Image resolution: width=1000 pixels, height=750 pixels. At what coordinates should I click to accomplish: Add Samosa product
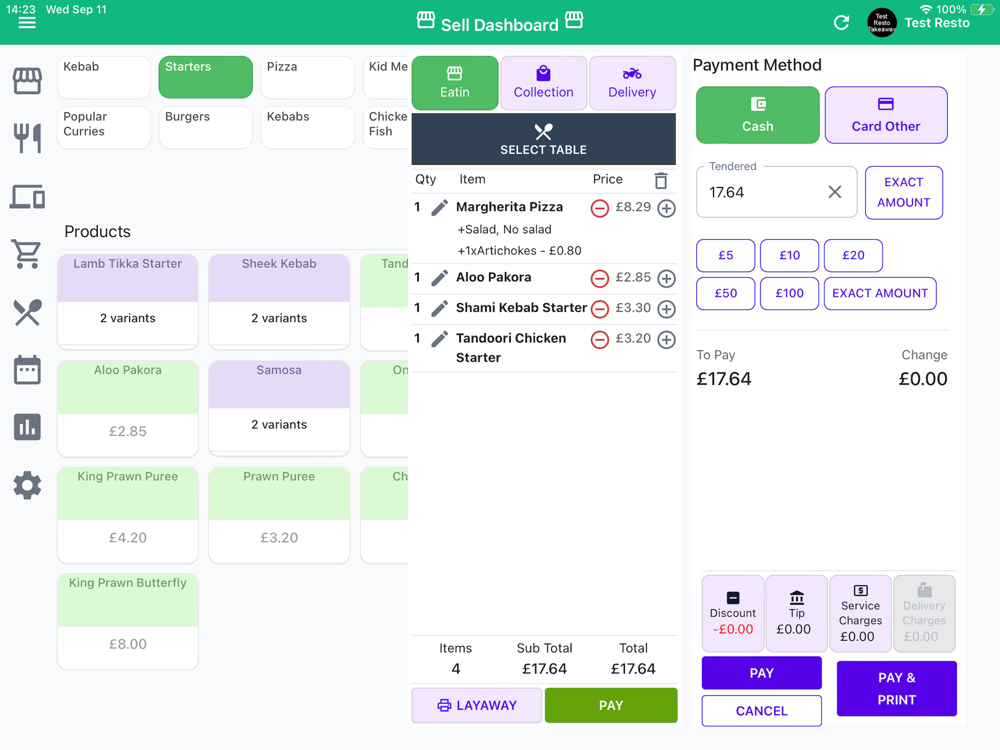(x=279, y=408)
